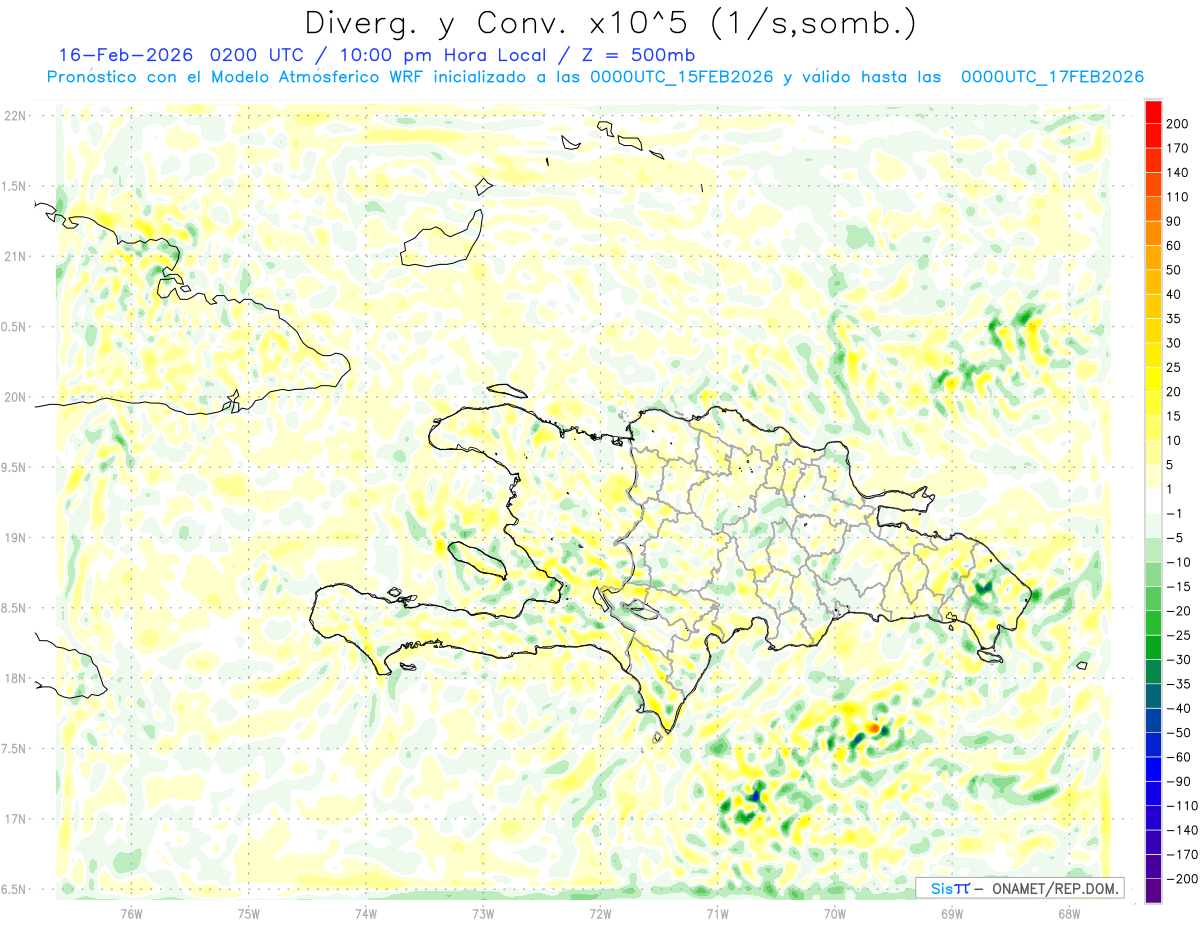Image resolution: width=1200 pixels, height=927 pixels.
Task: Click the 75W longitude label
Action: point(248,912)
